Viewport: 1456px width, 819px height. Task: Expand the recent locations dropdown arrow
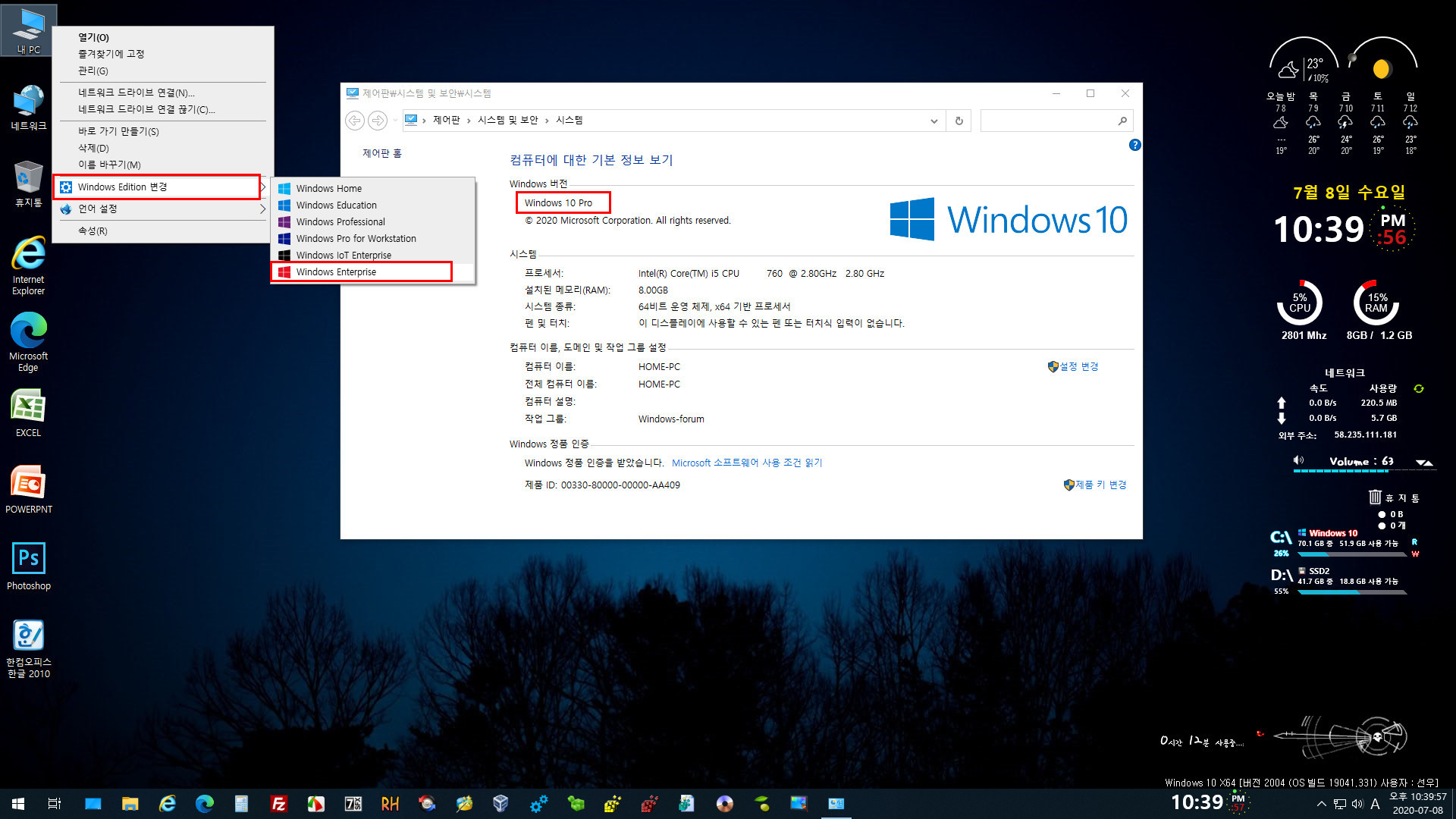(x=395, y=121)
